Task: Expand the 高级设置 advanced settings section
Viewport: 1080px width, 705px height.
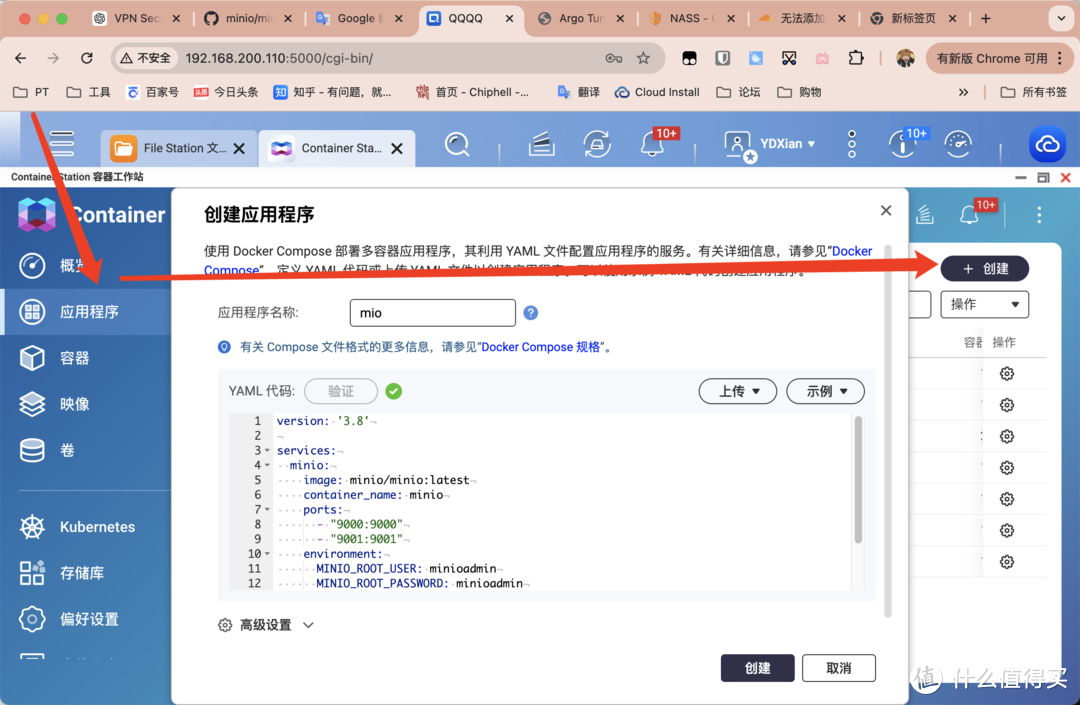Action: tap(265, 624)
